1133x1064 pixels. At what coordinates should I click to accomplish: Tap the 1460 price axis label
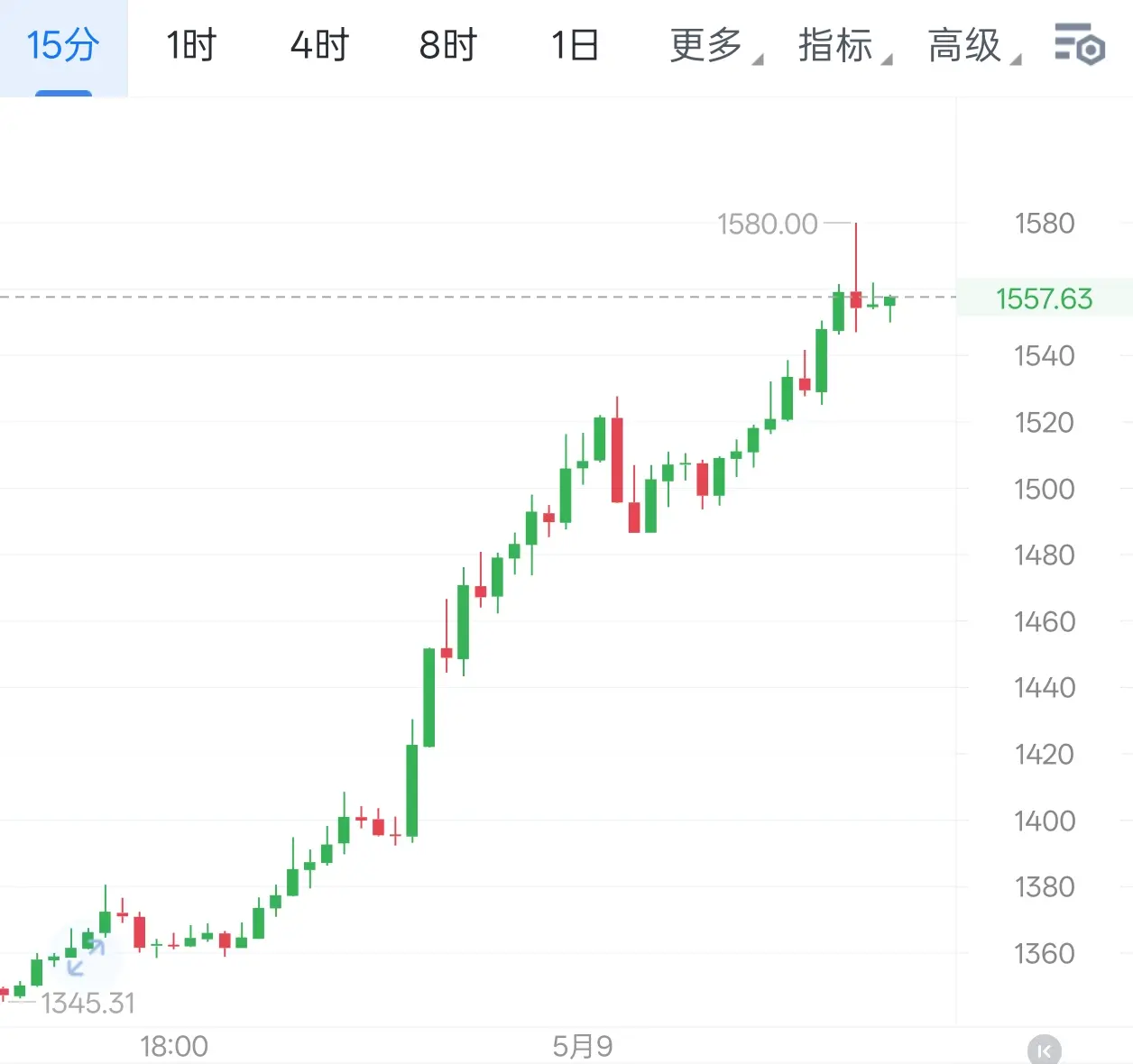[1045, 621]
